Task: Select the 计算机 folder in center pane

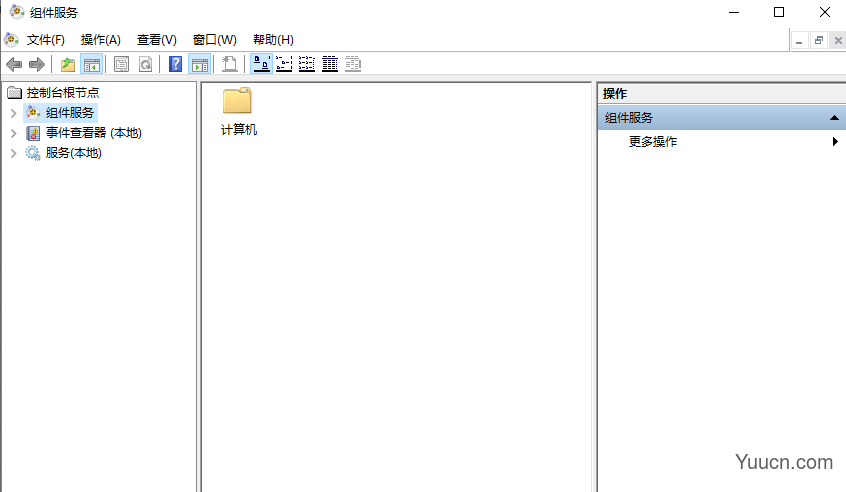Action: [238, 112]
